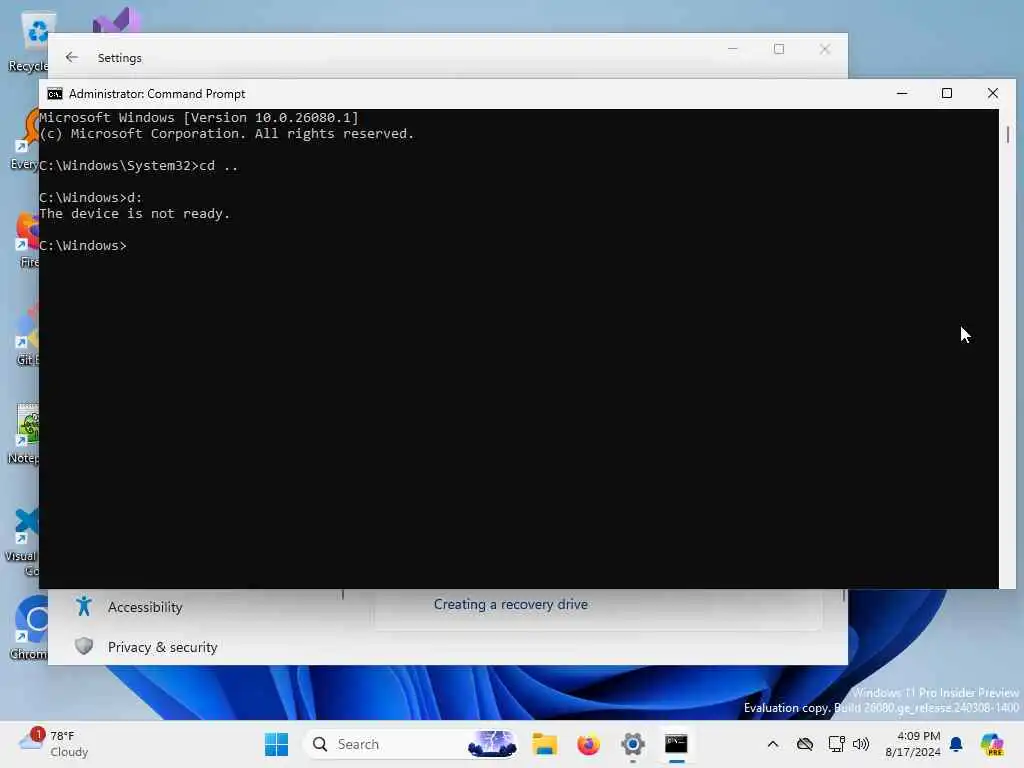Close the Settings window

(x=825, y=49)
